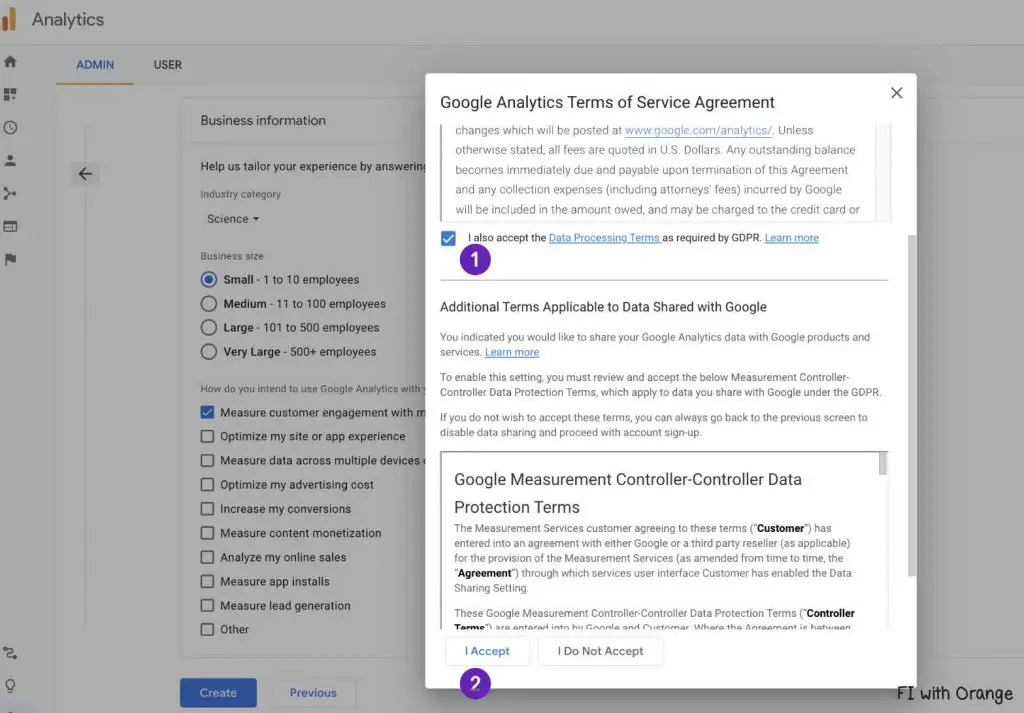Open the Conversions flag sidebar icon
This screenshot has height=713, width=1024.
(x=10, y=259)
